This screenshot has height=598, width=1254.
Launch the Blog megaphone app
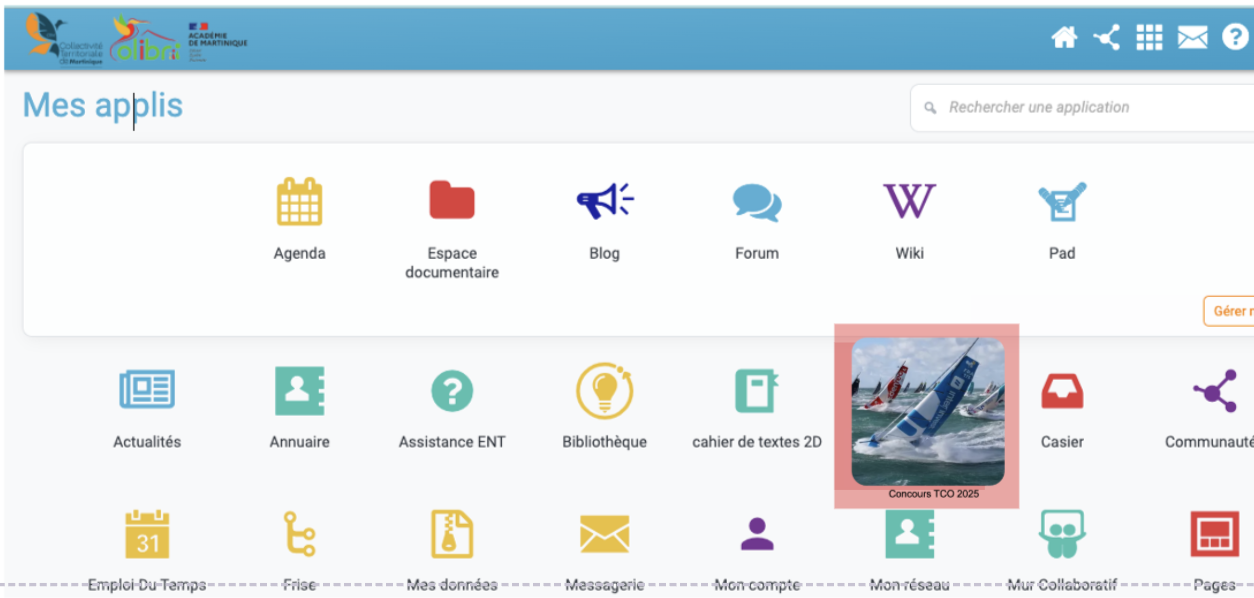(604, 202)
